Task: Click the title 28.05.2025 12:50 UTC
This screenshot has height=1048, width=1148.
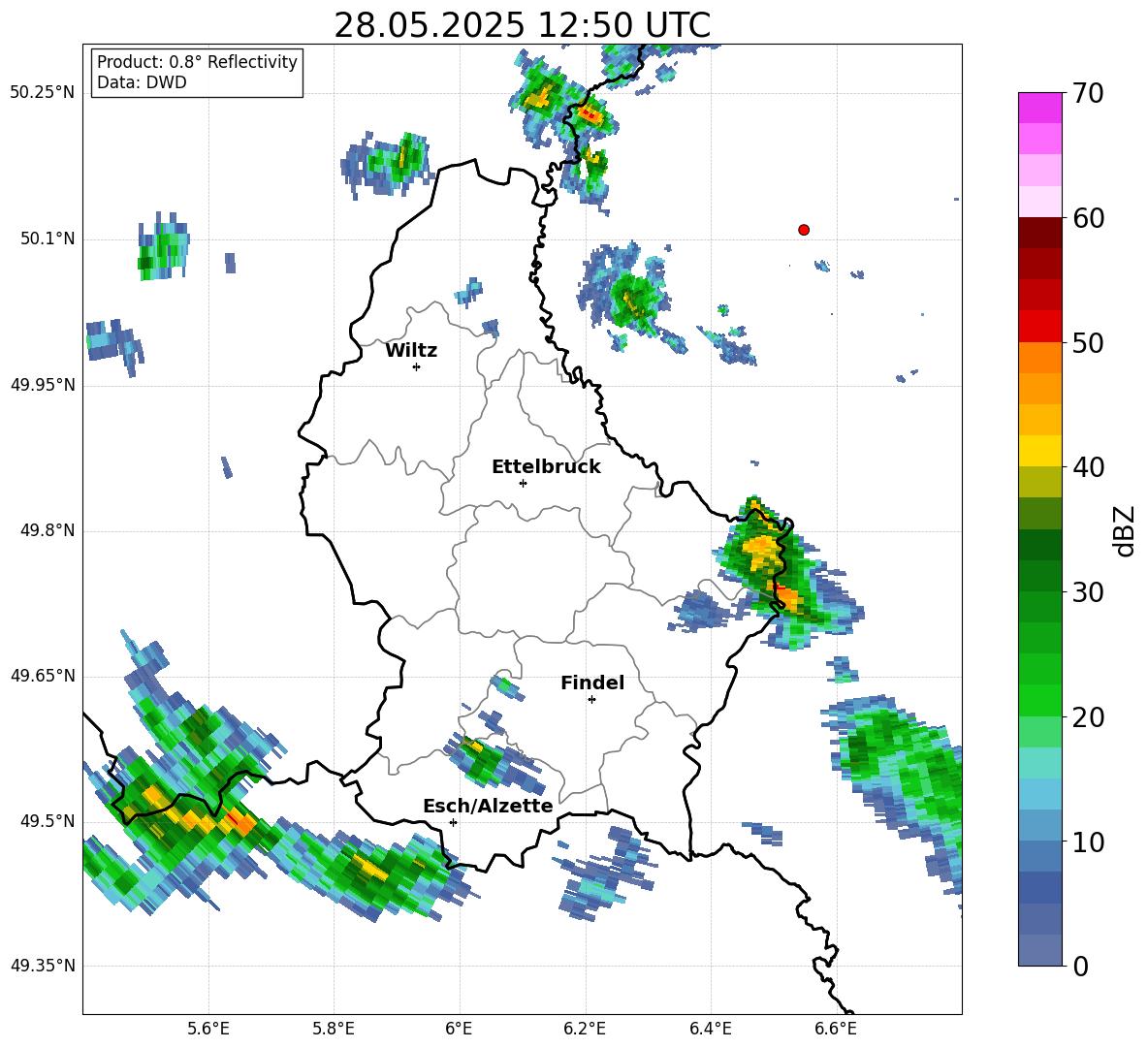Action: [522, 25]
